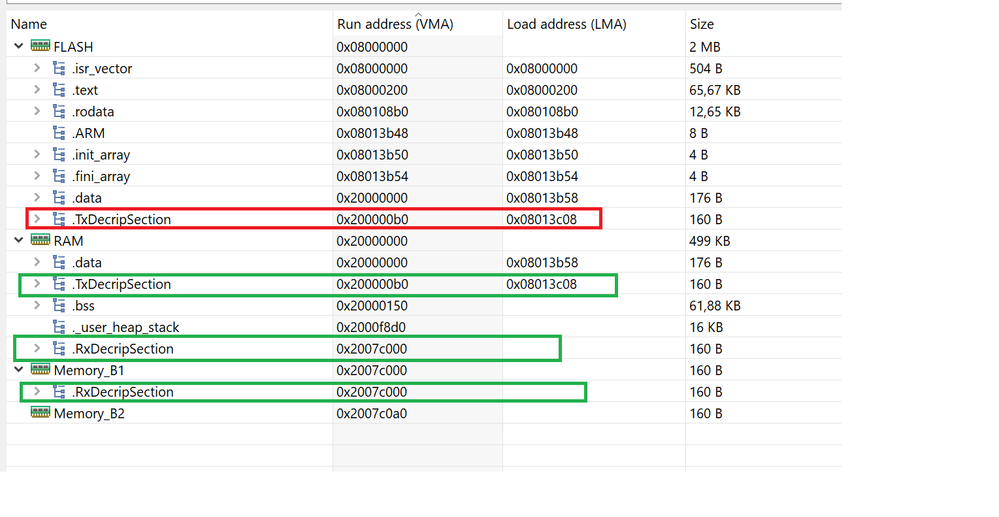Click the Memory_B1 chip icon
999x517 pixels.
40,370
